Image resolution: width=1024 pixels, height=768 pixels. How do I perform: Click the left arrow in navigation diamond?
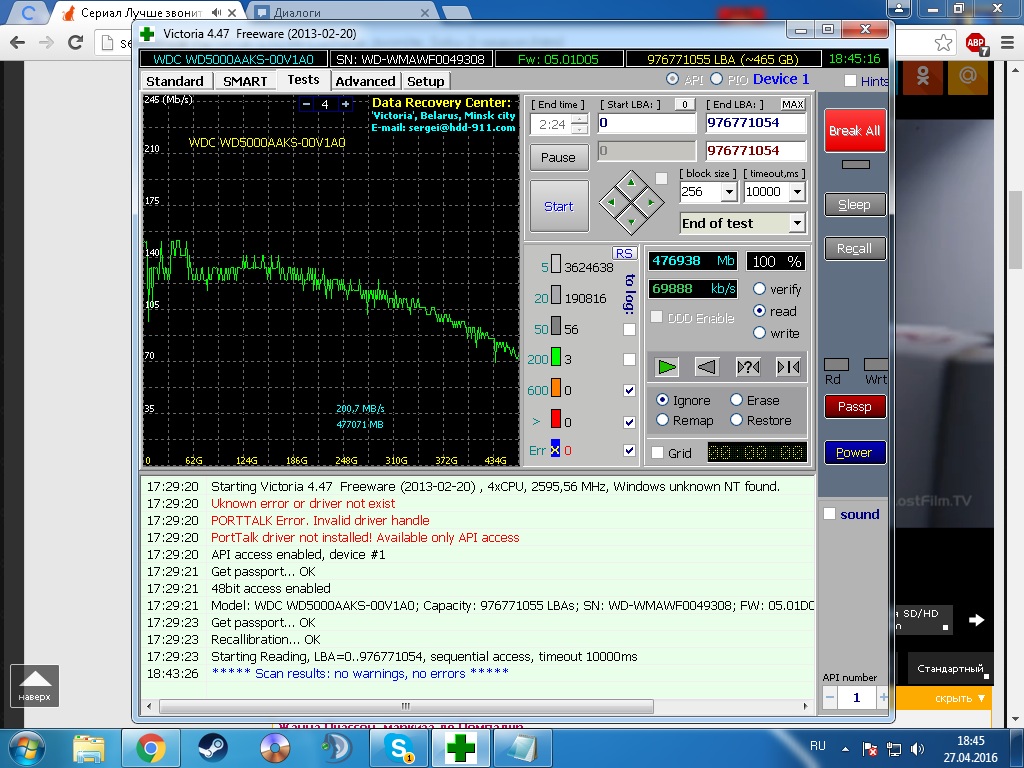tap(611, 202)
